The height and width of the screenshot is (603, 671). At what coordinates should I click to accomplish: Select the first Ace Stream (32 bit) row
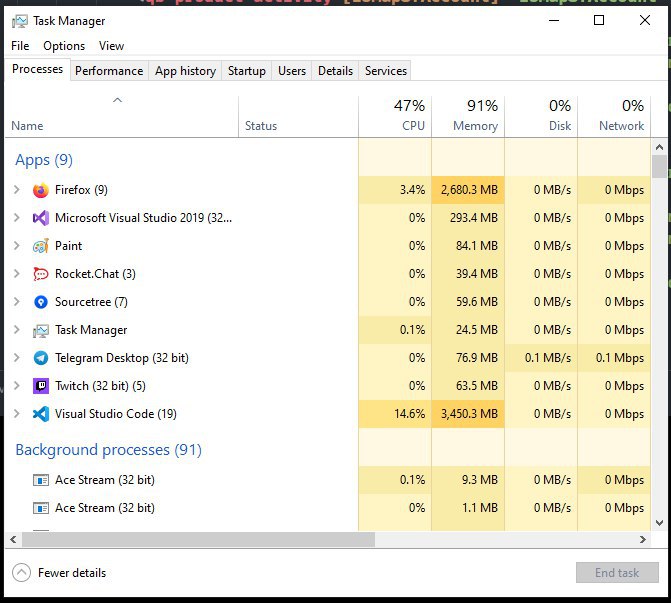point(328,480)
